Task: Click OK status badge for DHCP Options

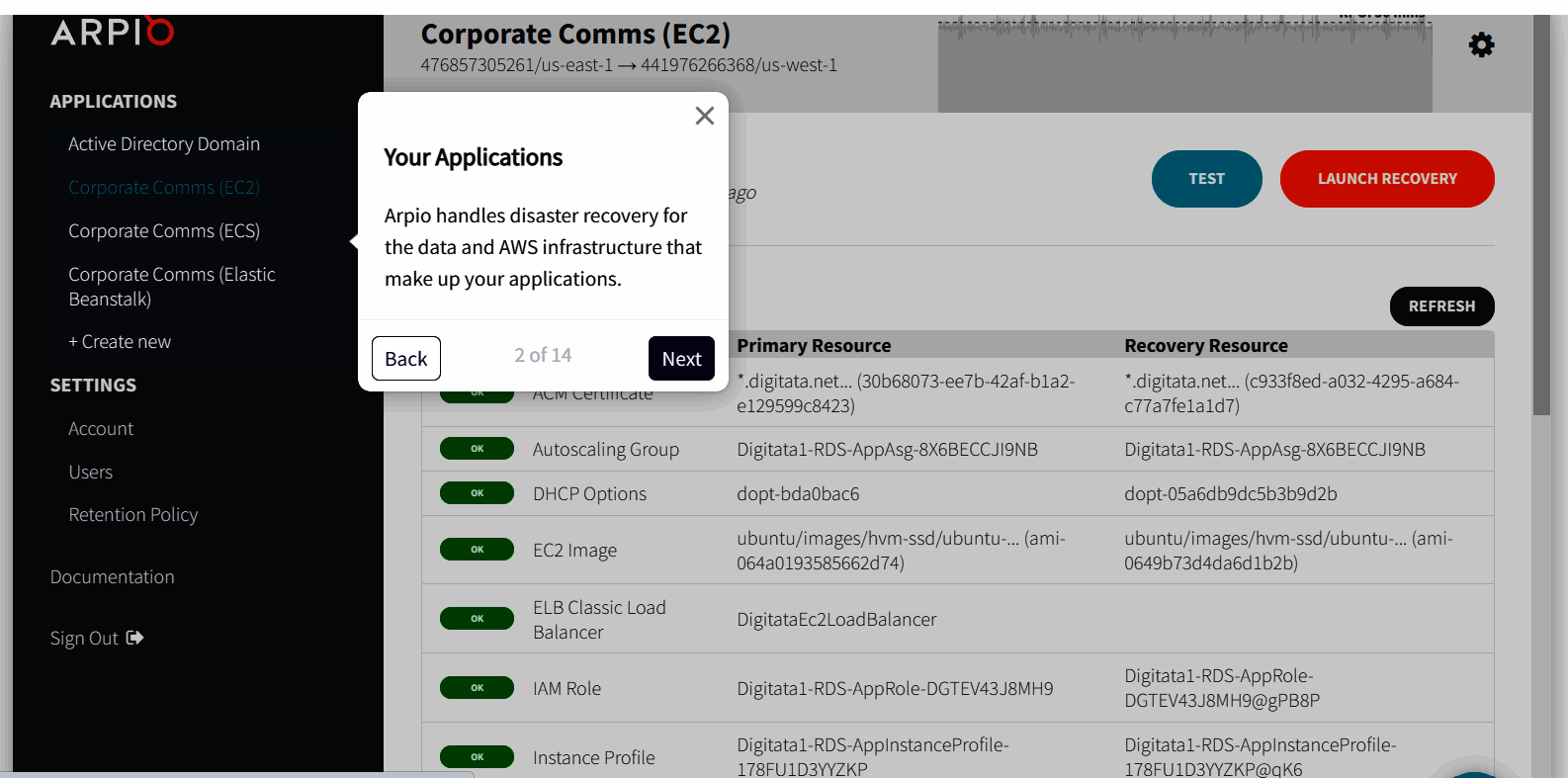Action: point(477,493)
